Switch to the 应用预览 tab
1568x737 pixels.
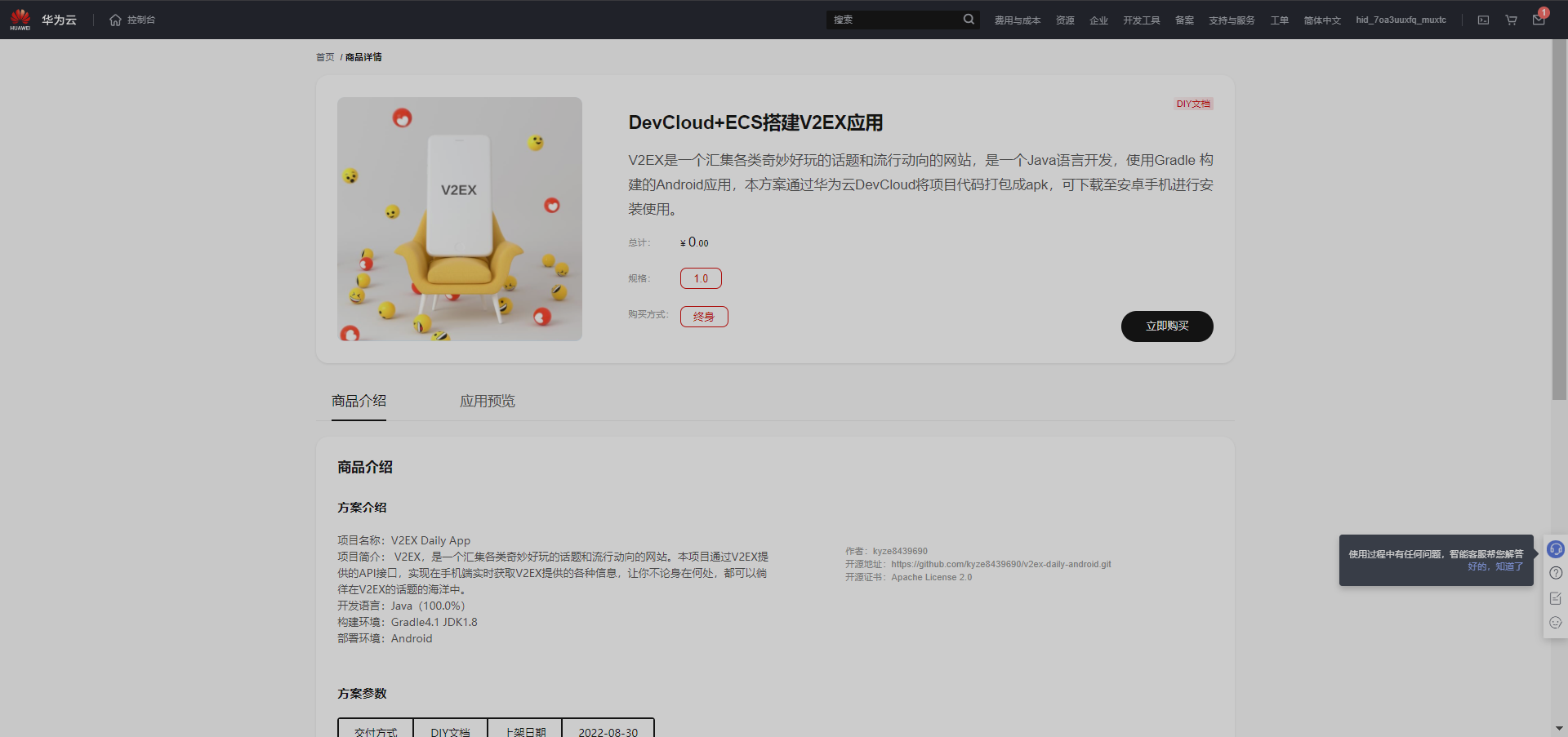click(x=488, y=402)
